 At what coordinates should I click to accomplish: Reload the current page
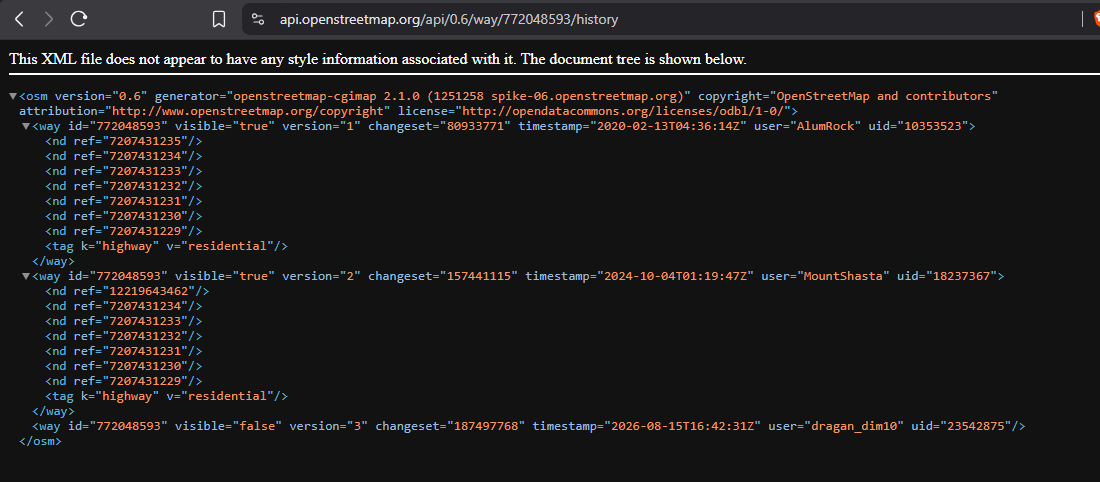(x=79, y=20)
